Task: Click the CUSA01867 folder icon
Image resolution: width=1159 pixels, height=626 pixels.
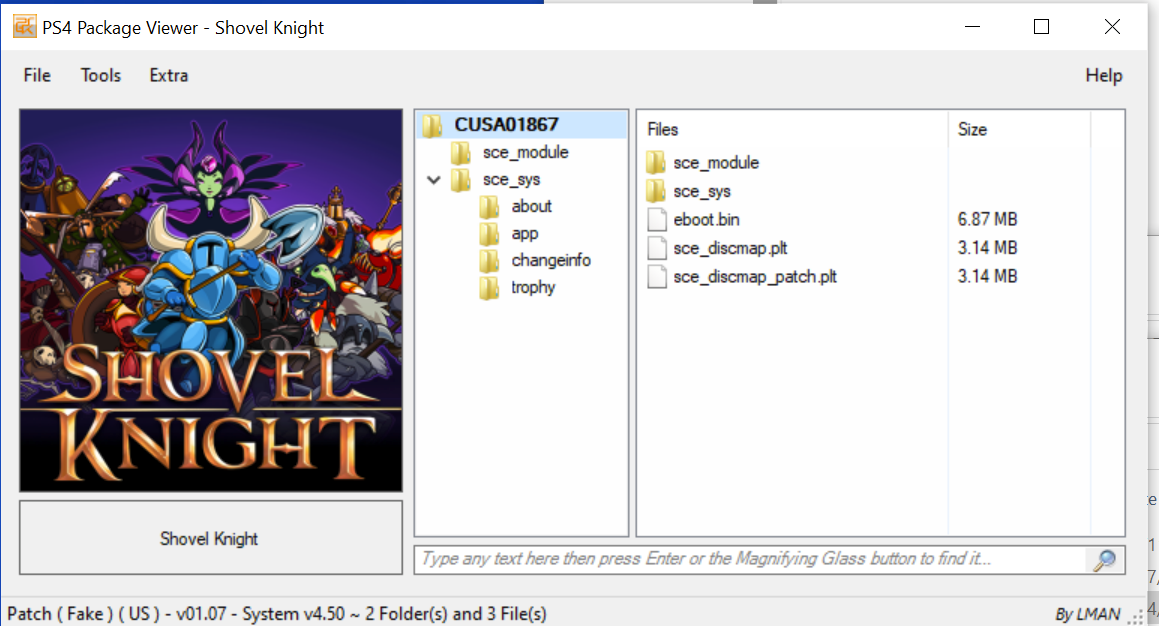Action: [432, 125]
